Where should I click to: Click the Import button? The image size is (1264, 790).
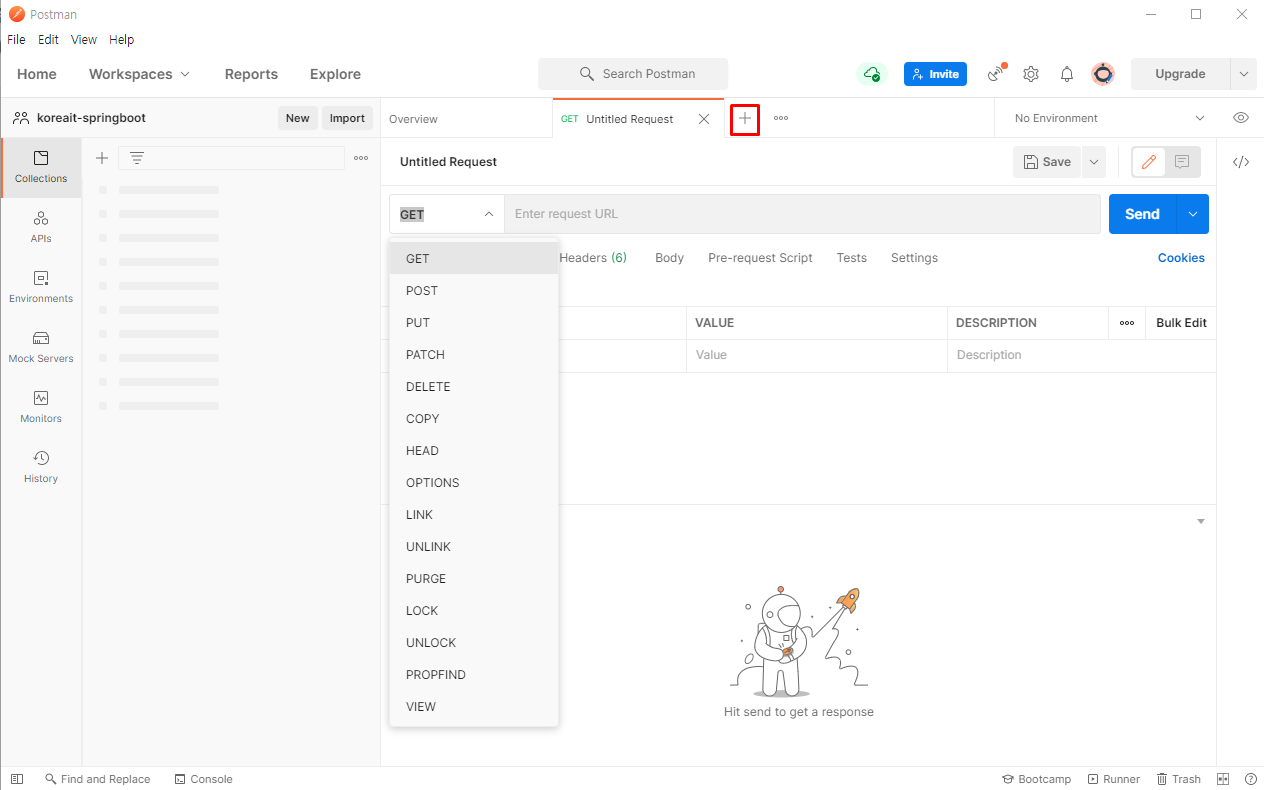pos(347,118)
